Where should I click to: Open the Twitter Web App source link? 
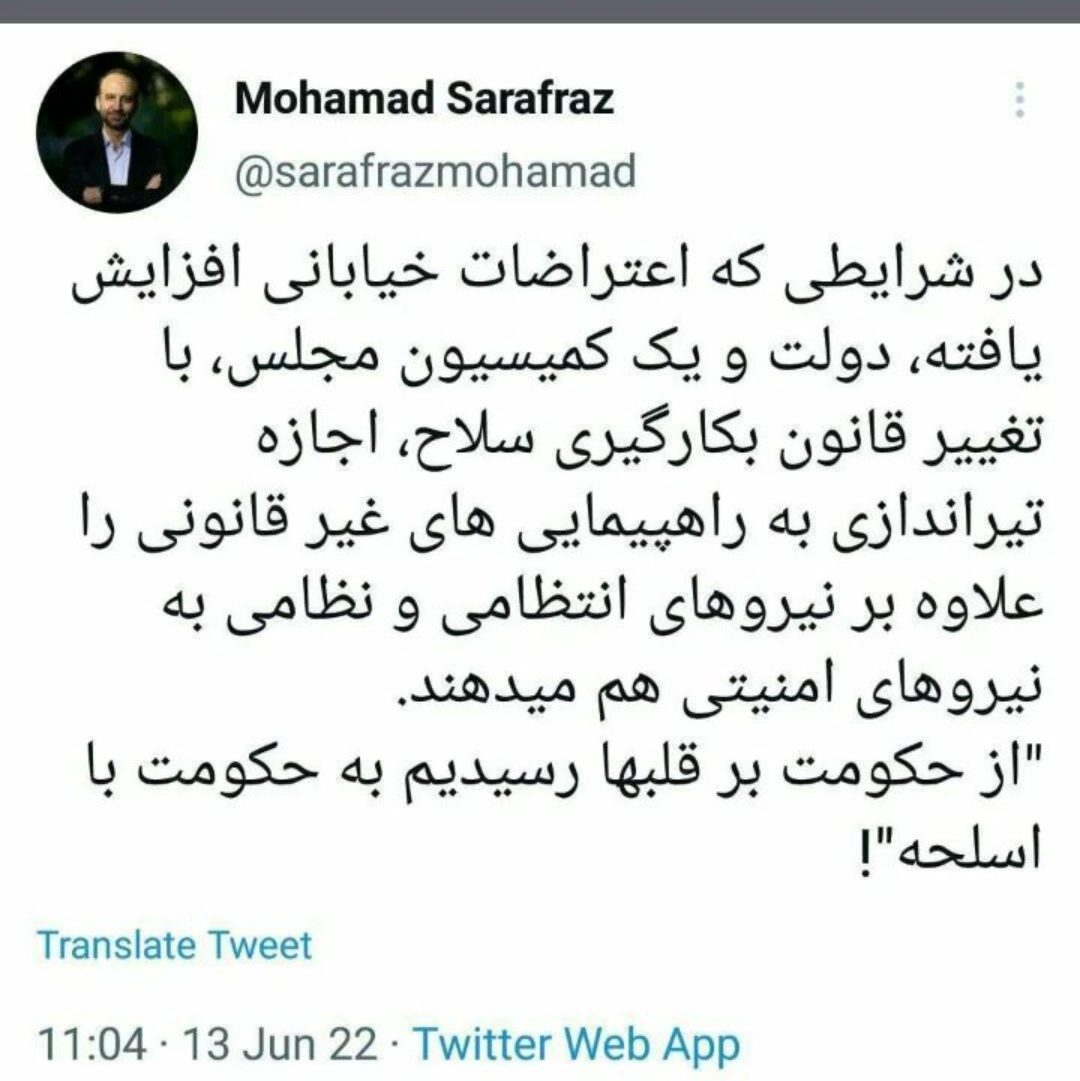click(577, 1044)
